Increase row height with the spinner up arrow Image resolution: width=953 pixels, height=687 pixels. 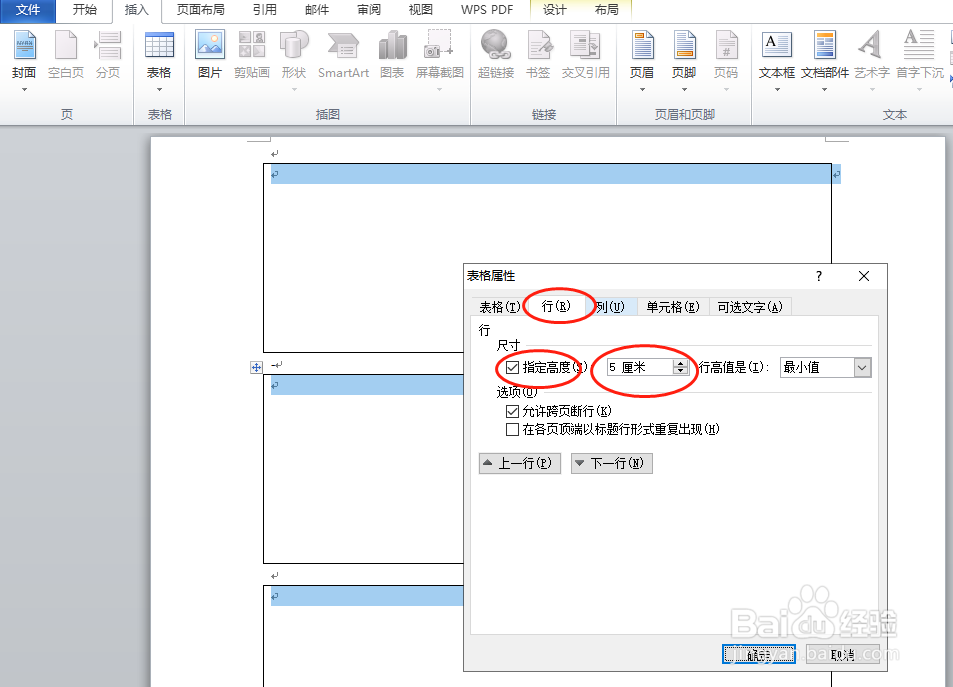click(x=680, y=362)
